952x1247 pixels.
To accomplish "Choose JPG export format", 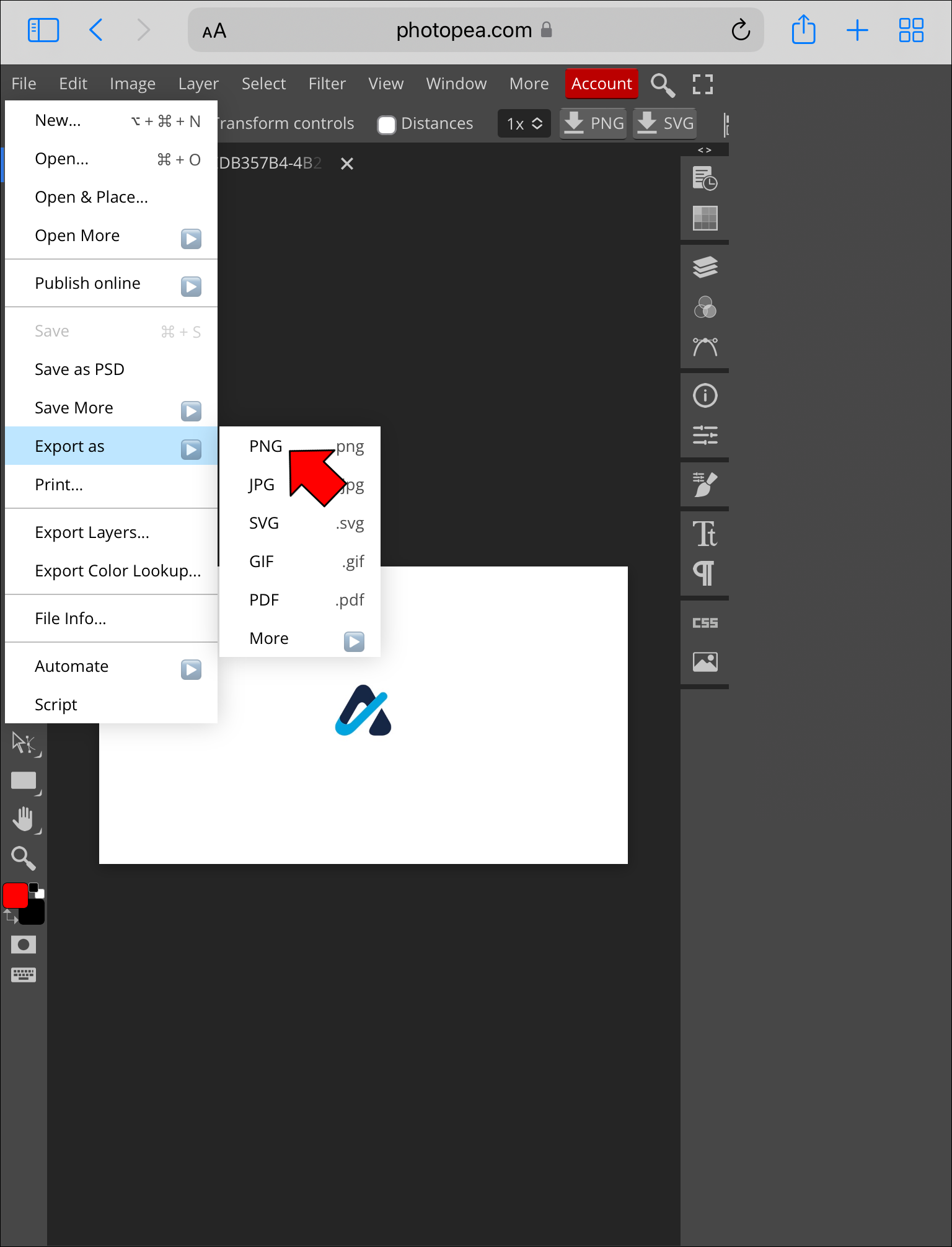I will pyautogui.click(x=300, y=485).
